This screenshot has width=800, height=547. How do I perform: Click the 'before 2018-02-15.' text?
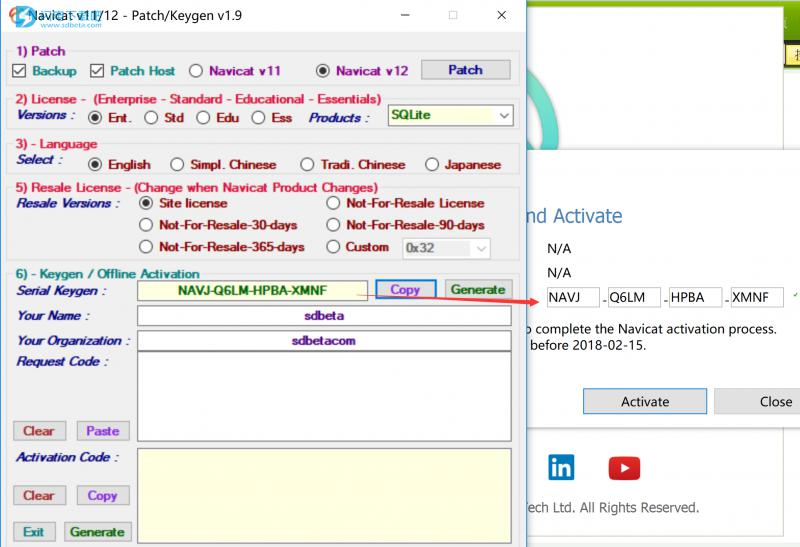[588, 345]
